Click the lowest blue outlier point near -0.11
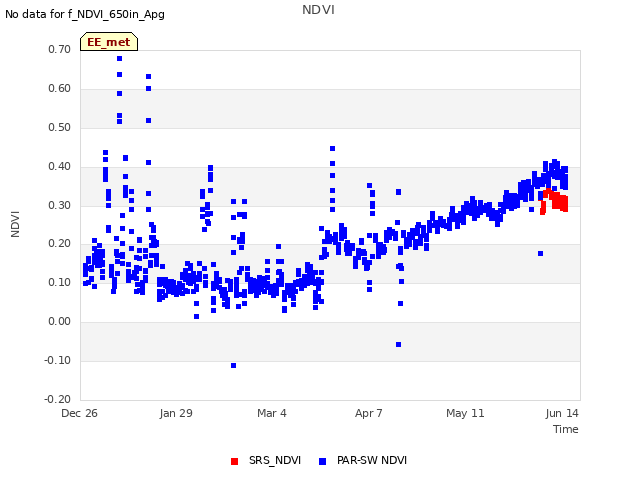The width and height of the screenshot is (640, 480). click(233, 365)
